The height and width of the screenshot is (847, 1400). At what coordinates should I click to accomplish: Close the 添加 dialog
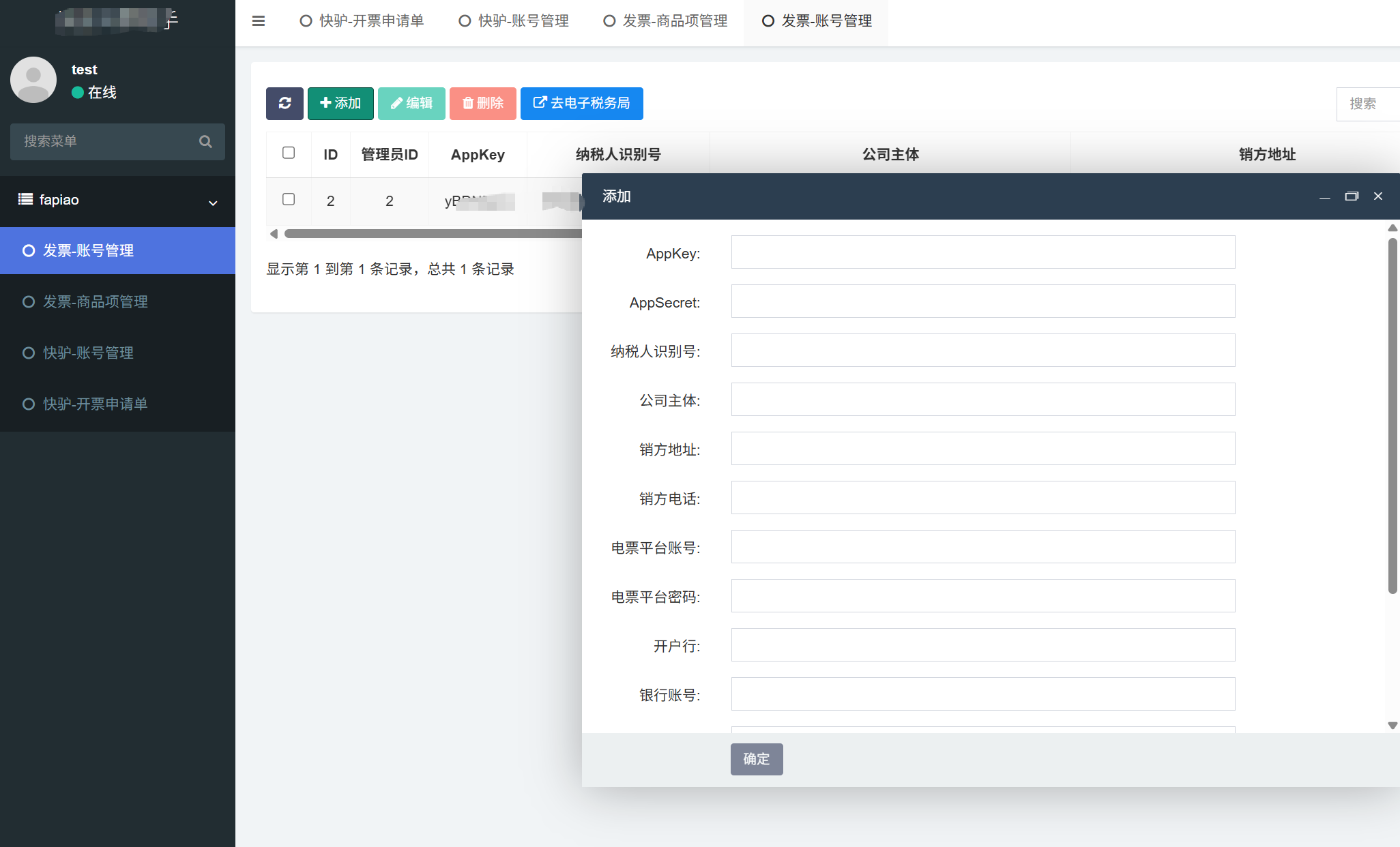(x=1377, y=196)
